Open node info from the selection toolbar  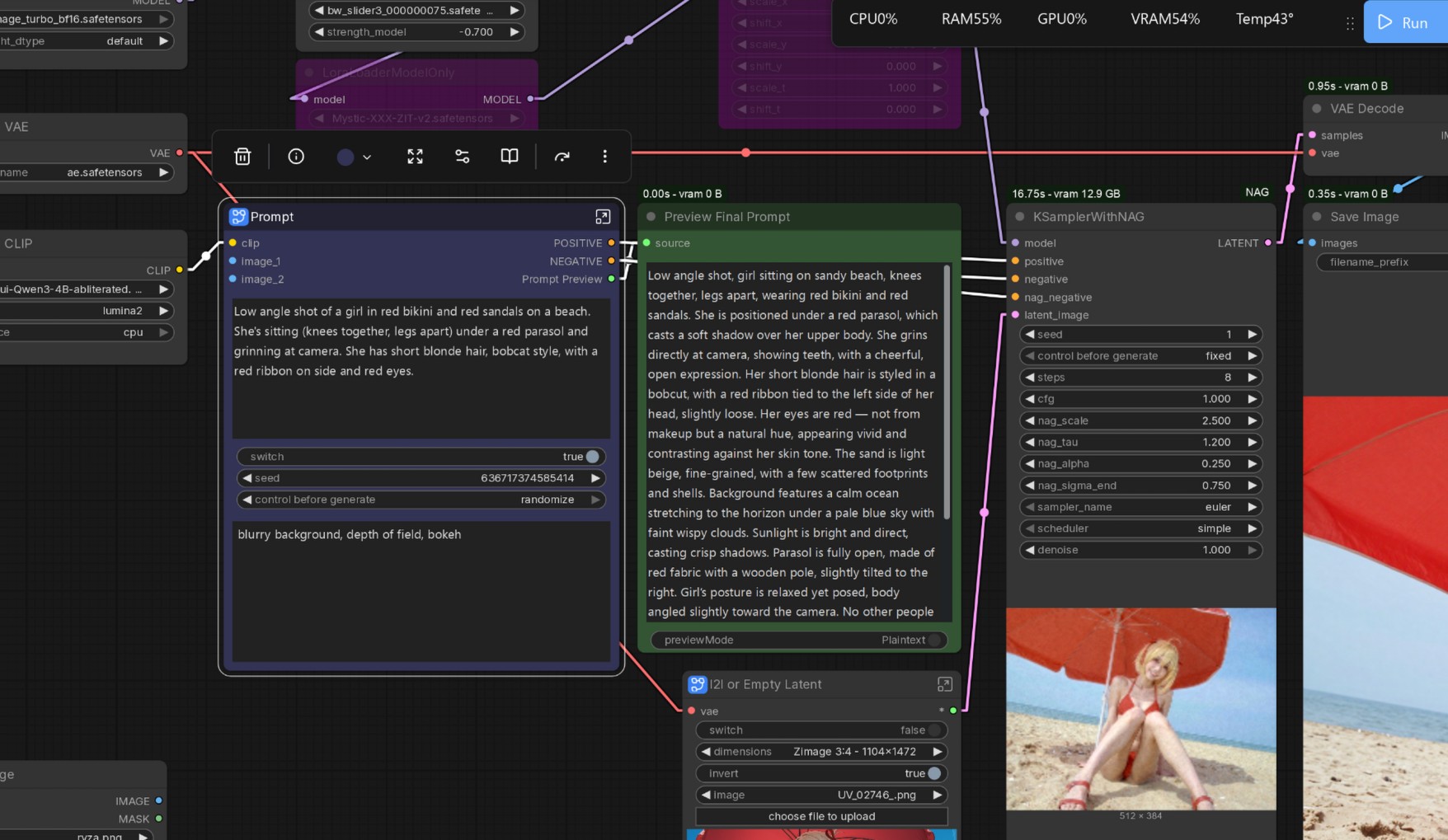coord(296,157)
